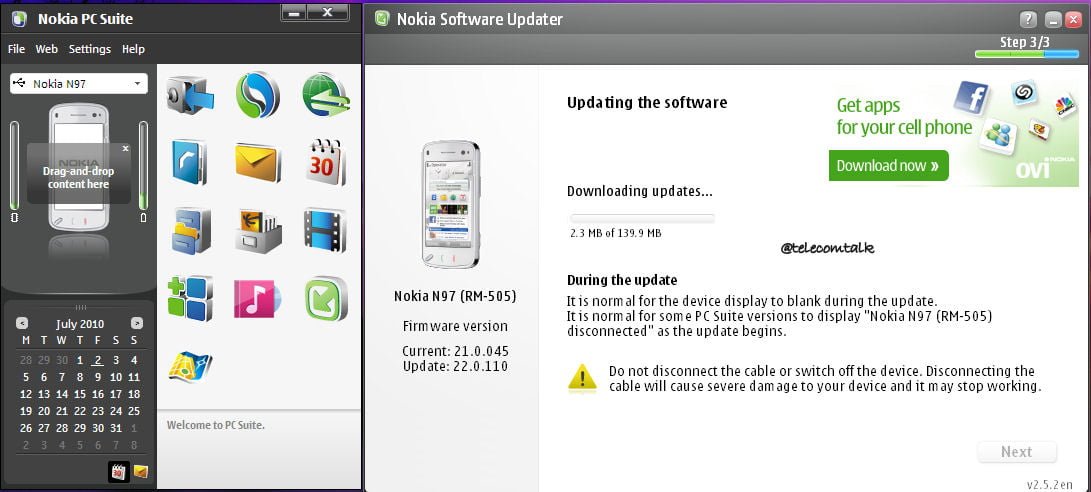Image resolution: width=1091 pixels, height=492 pixels.
Task: Open the File menu
Action: (x=16, y=49)
